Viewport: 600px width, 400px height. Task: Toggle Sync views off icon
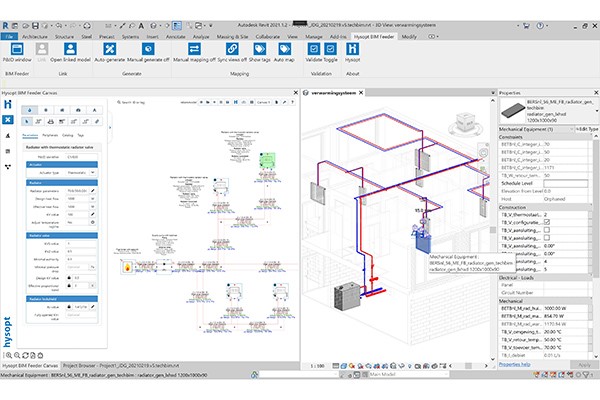[x=232, y=49]
